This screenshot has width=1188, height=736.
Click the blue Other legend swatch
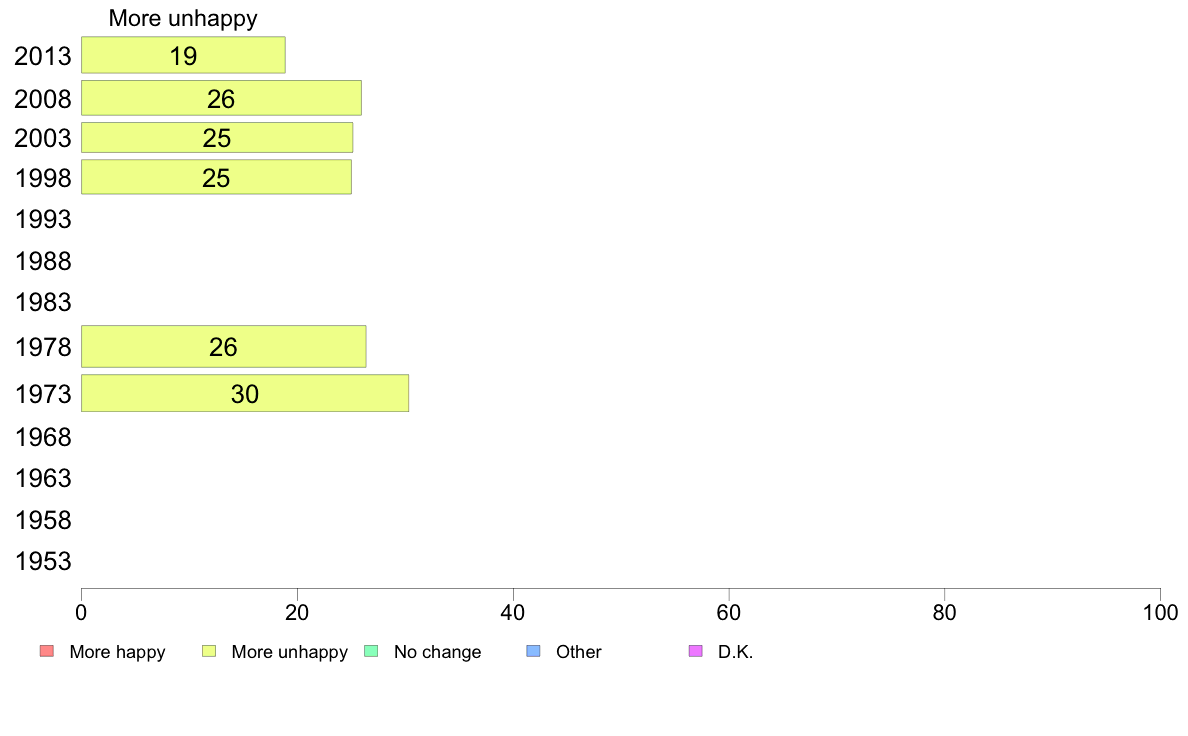[x=533, y=652]
